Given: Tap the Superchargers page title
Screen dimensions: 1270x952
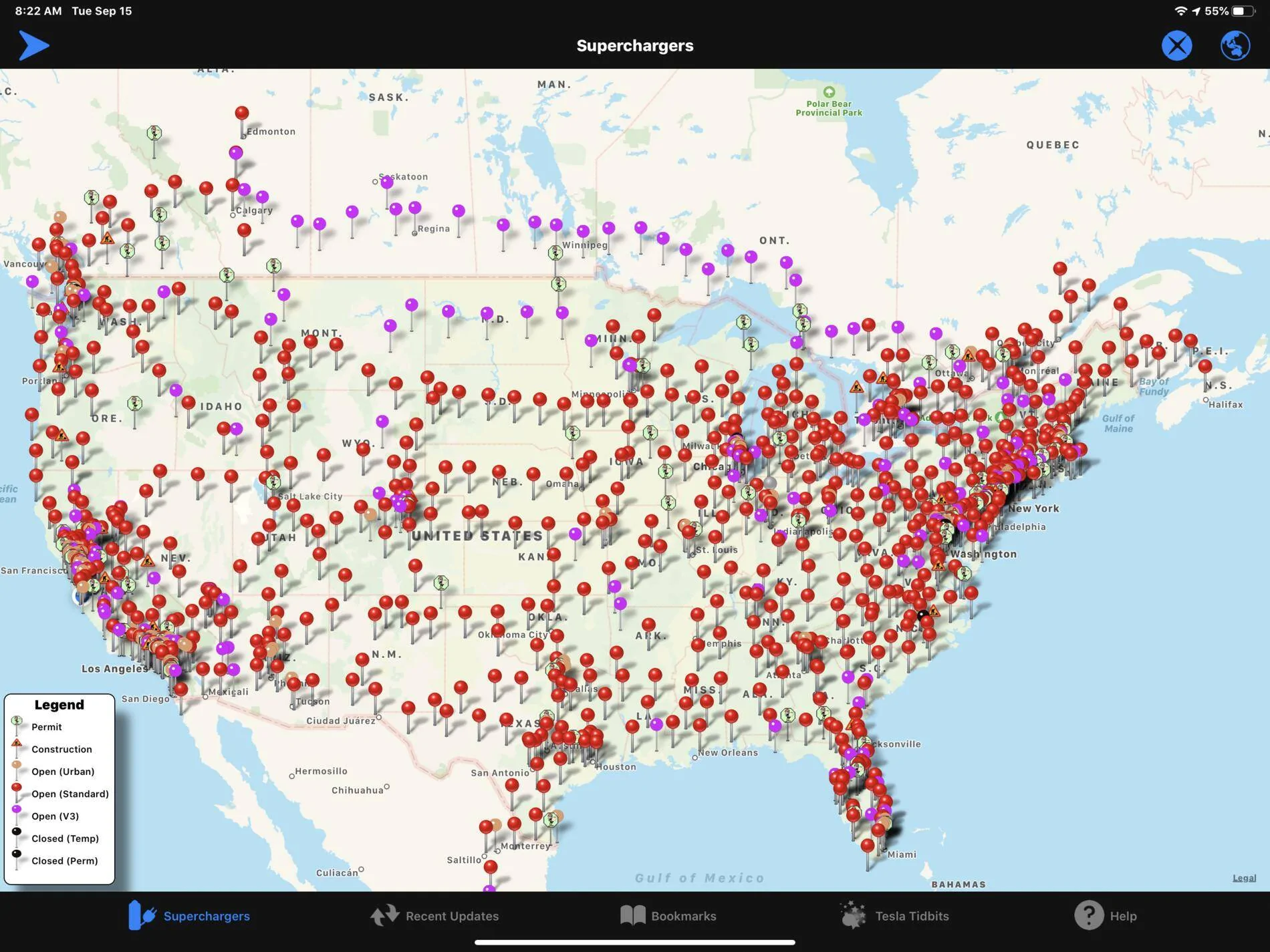Looking at the screenshot, I should (x=635, y=45).
